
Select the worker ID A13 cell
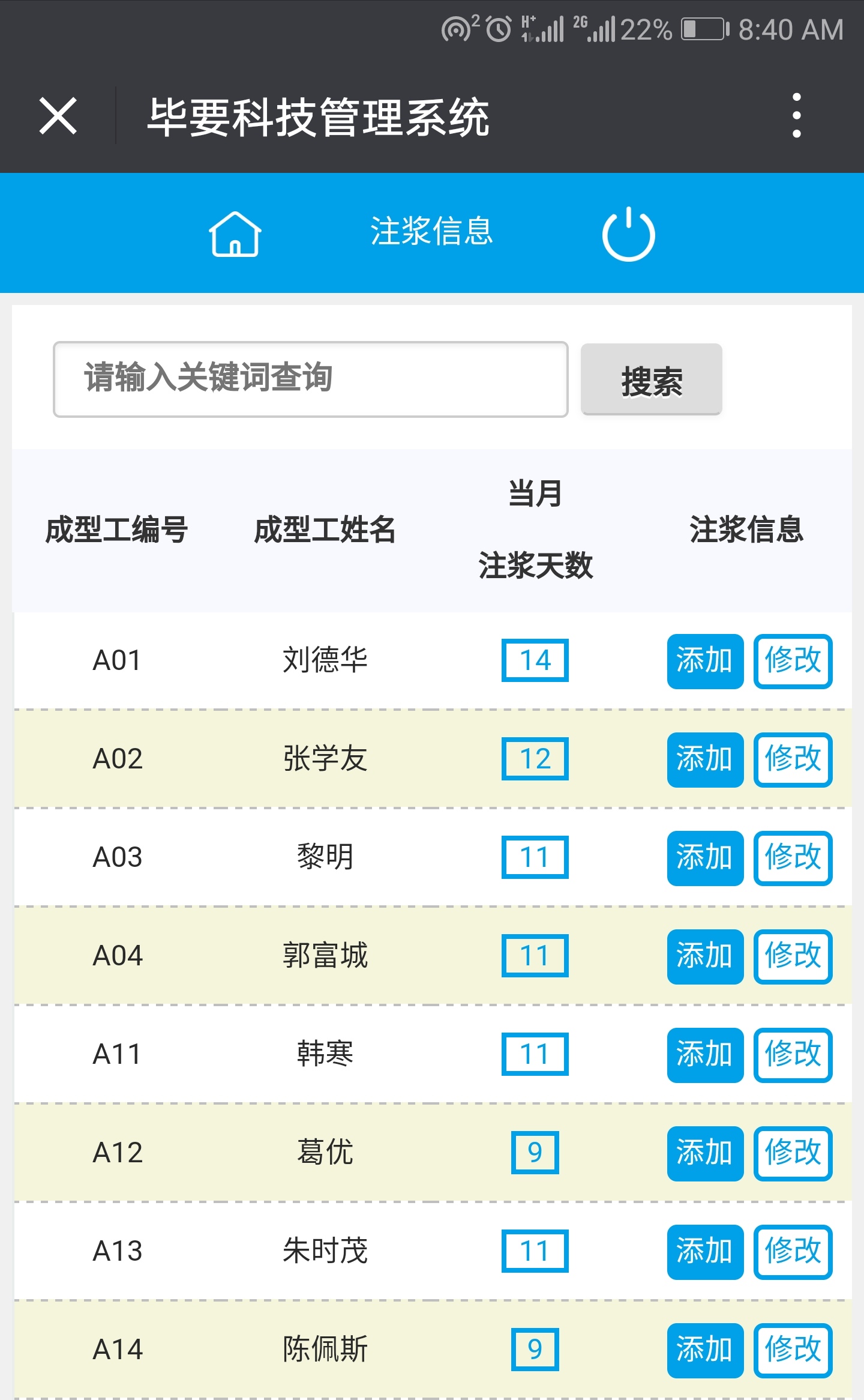[x=117, y=1251]
